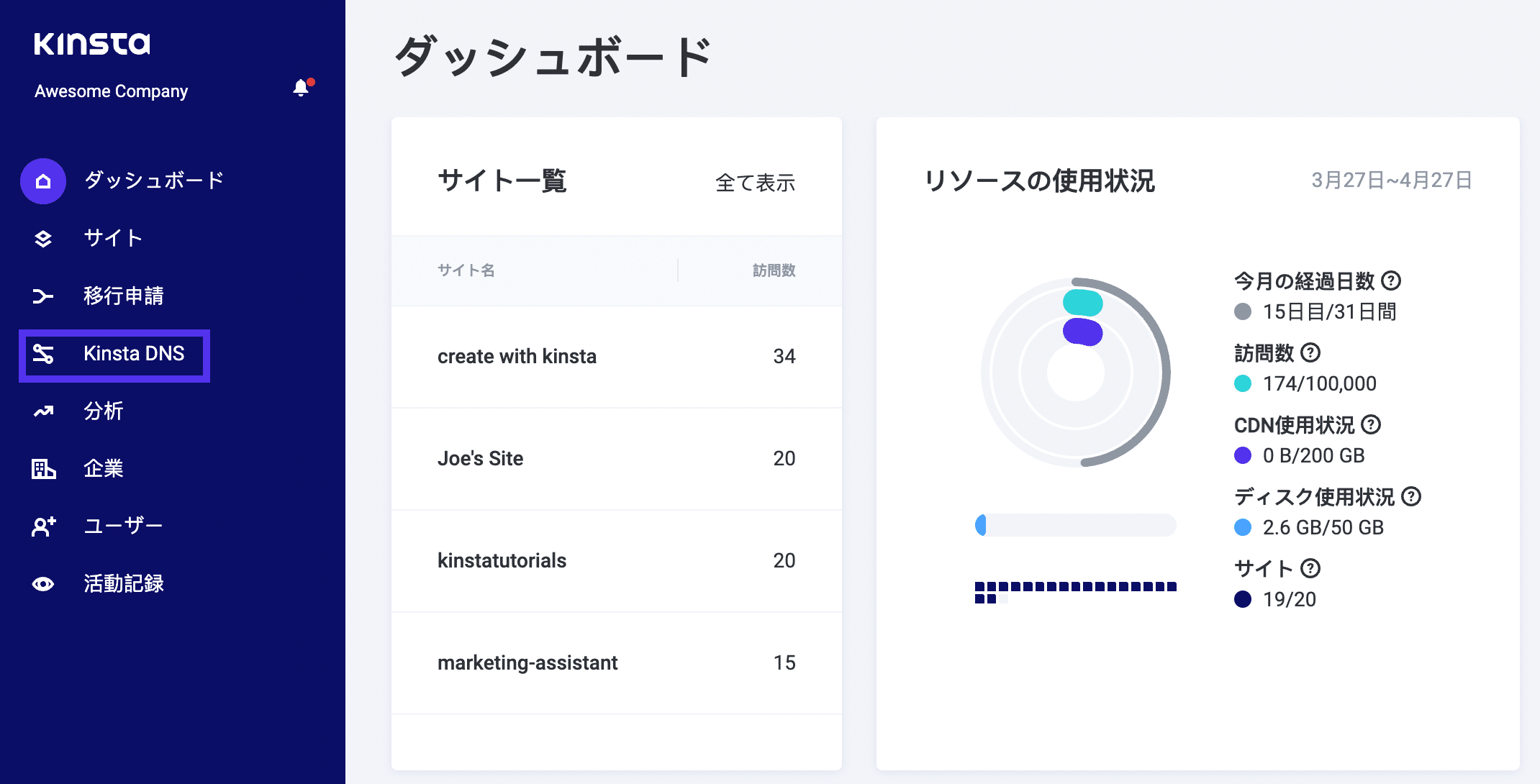Click the 企業 building icon
Image resolution: width=1540 pixels, height=784 pixels.
click(42, 468)
